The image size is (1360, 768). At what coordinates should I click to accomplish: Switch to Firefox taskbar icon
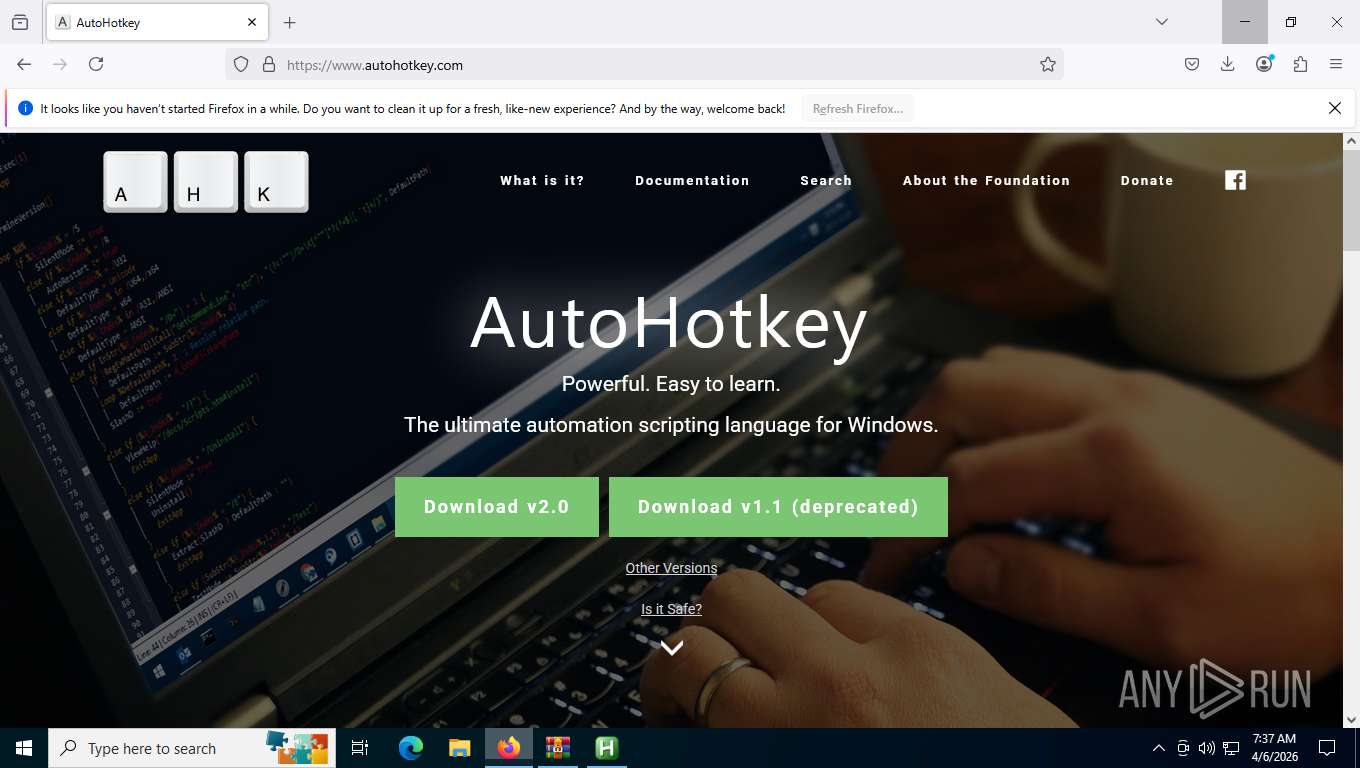[509, 748]
